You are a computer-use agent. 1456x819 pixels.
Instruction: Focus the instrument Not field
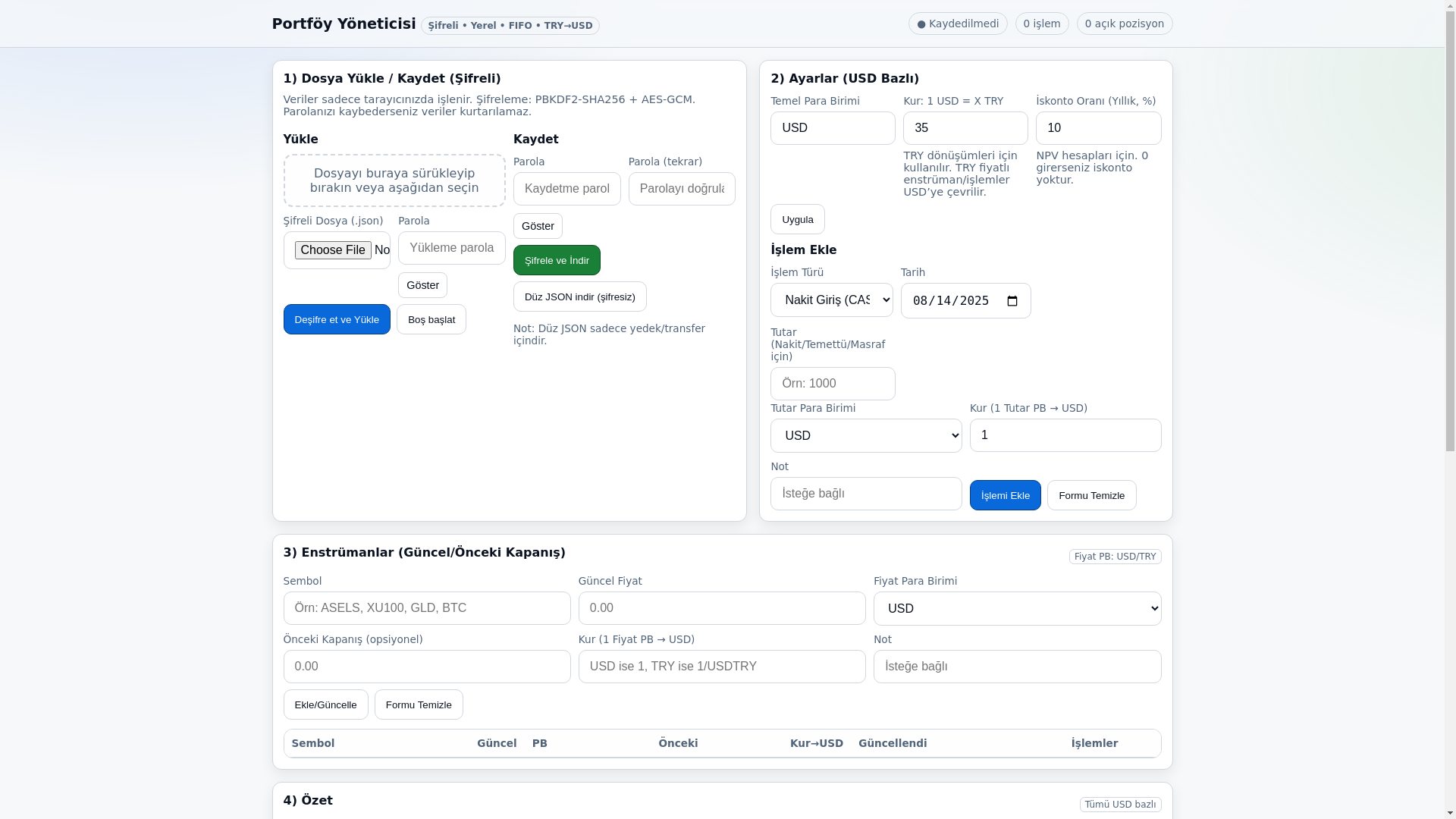coord(1017,667)
